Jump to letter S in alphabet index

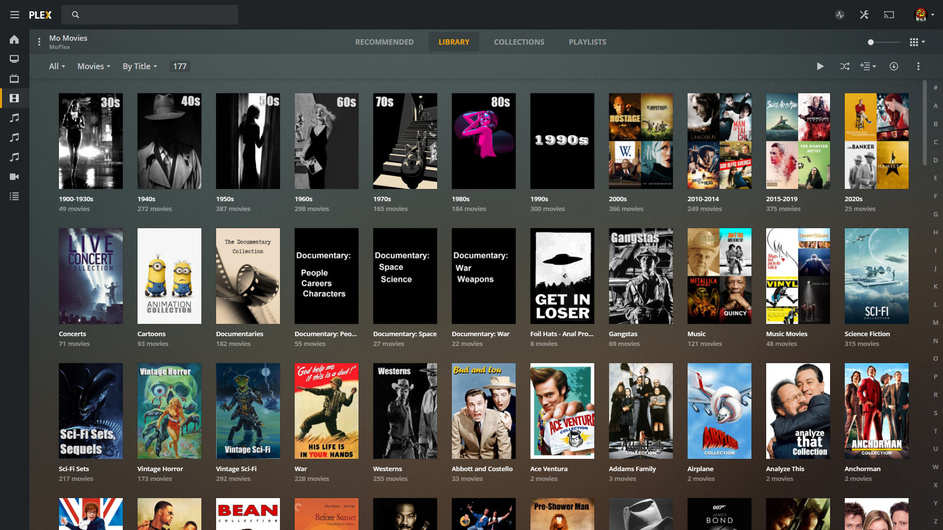[935, 413]
